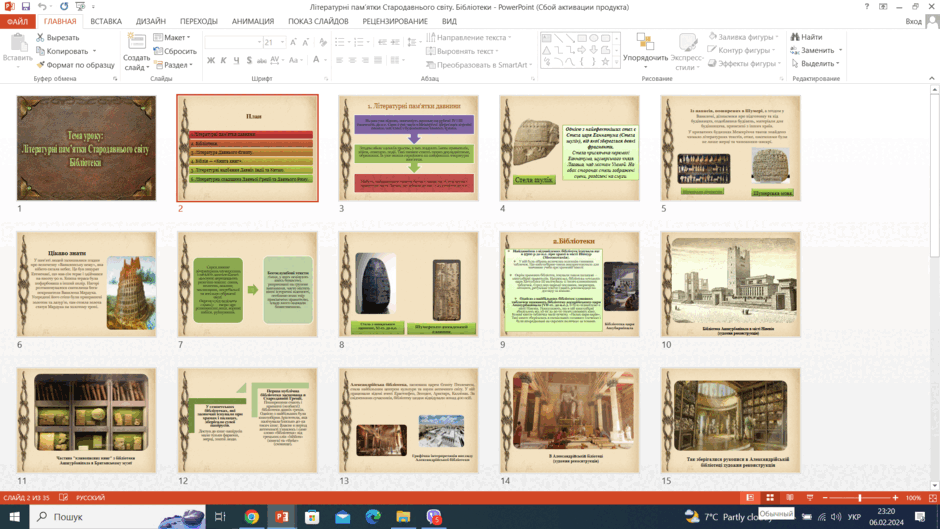The height and width of the screenshot is (529, 940).
Task: Open Microsoft Edge from taskbar
Action: 373,516
